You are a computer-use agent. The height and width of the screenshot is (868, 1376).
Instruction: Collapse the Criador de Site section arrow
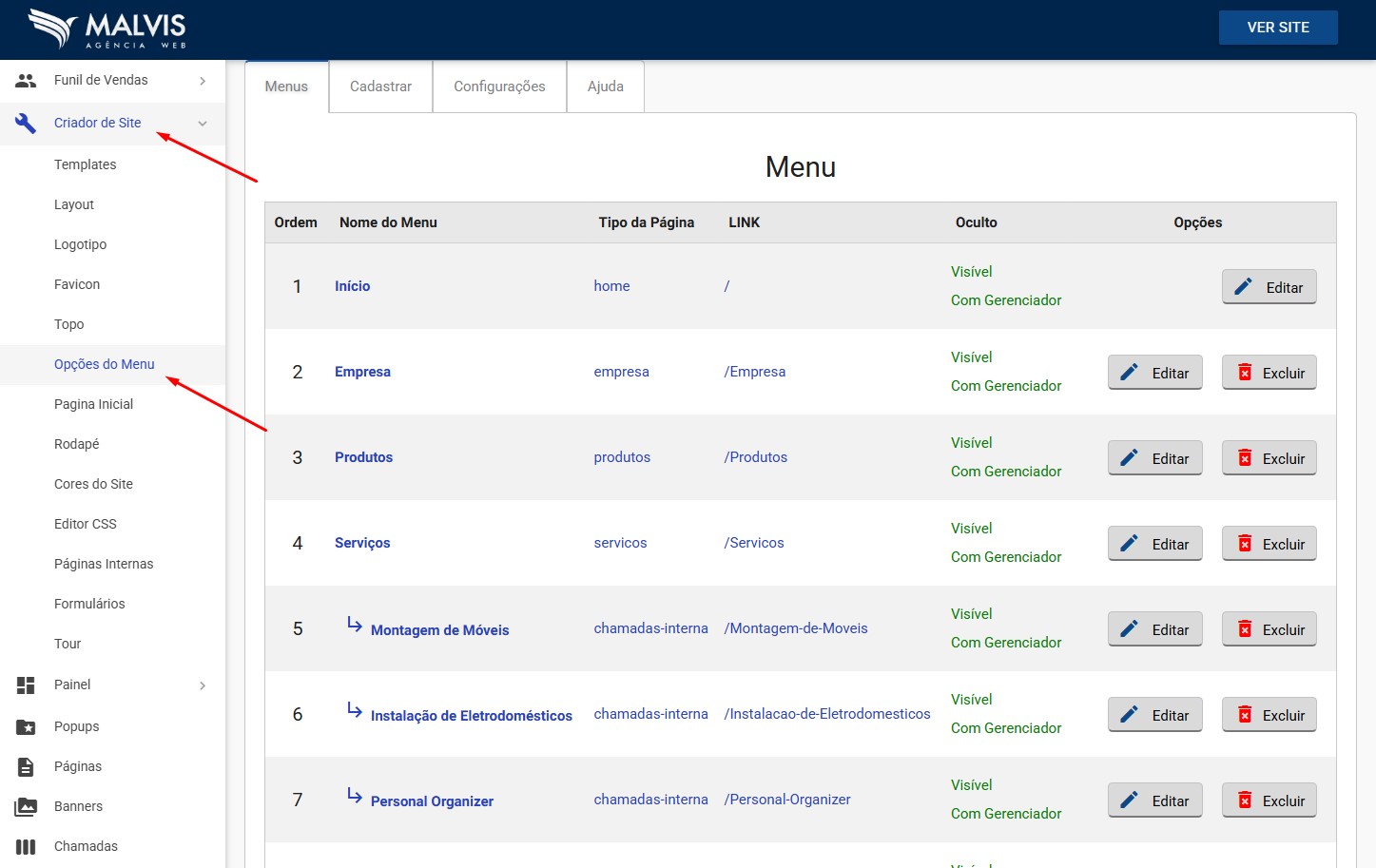[x=203, y=123]
